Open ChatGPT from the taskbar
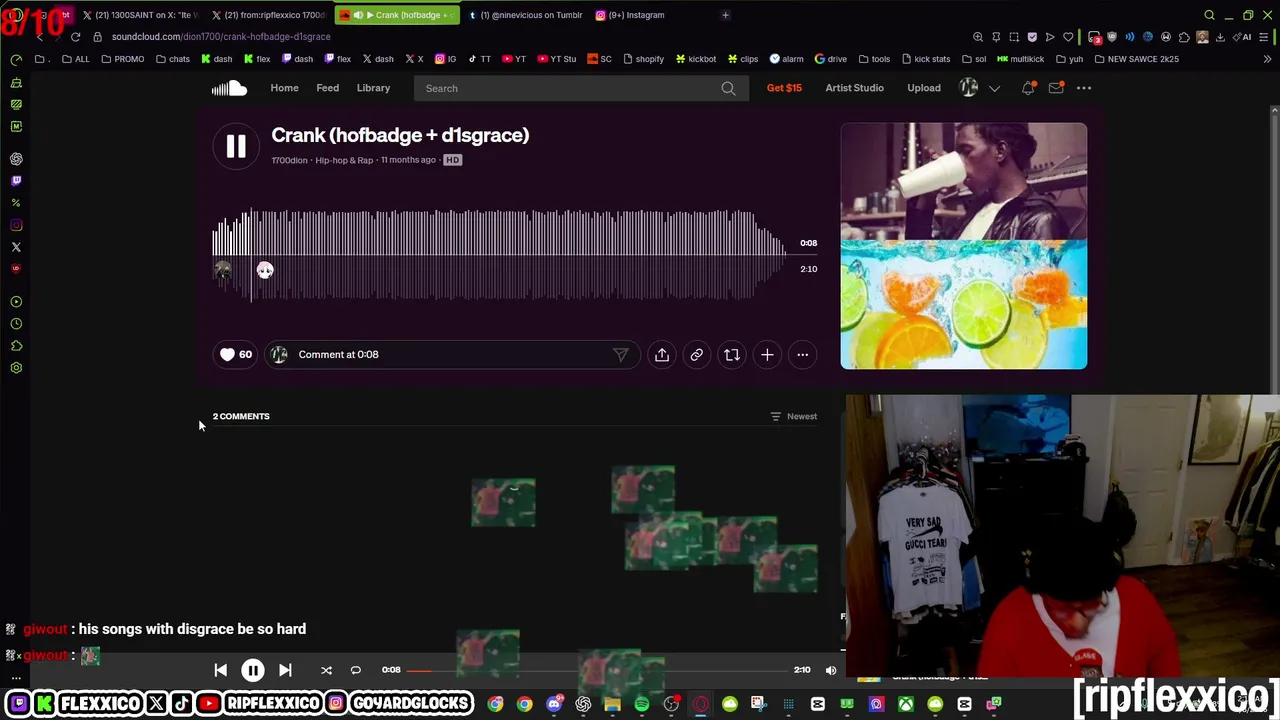Screen dimensions: 1280x720 [x=583, y=704]
